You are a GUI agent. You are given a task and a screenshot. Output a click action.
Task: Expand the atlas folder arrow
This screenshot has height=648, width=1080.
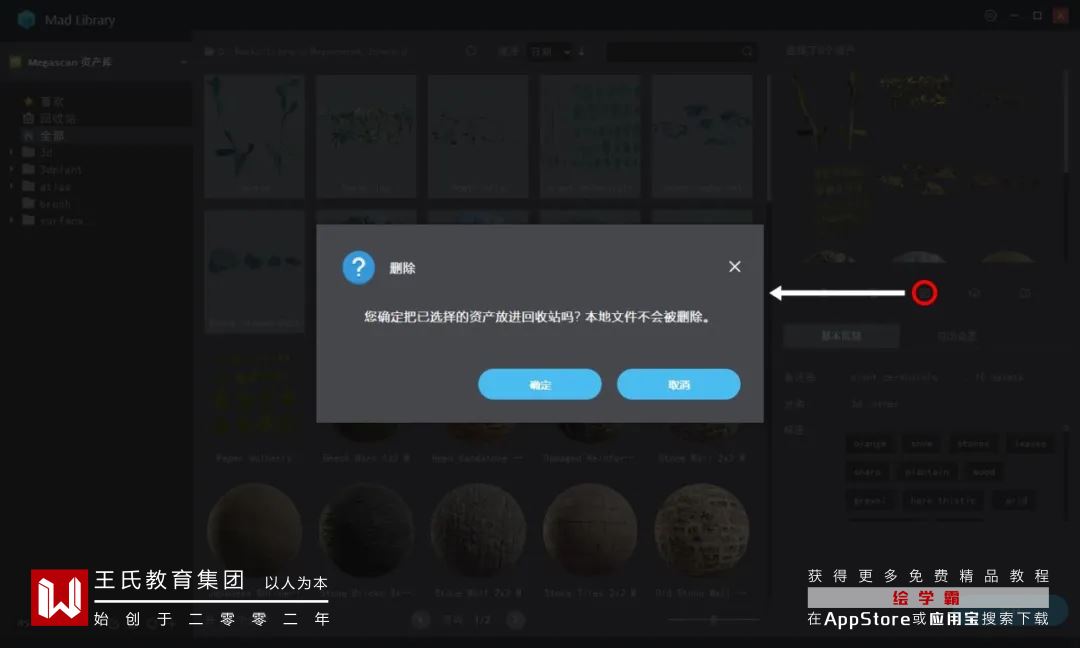10,187
